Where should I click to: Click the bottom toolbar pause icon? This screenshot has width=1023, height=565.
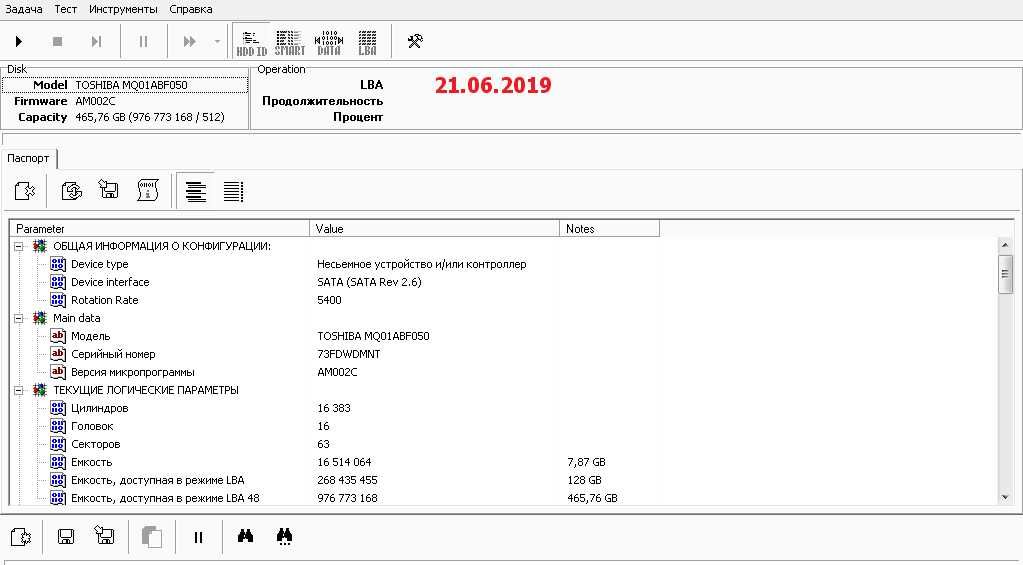tap(198, 538)
